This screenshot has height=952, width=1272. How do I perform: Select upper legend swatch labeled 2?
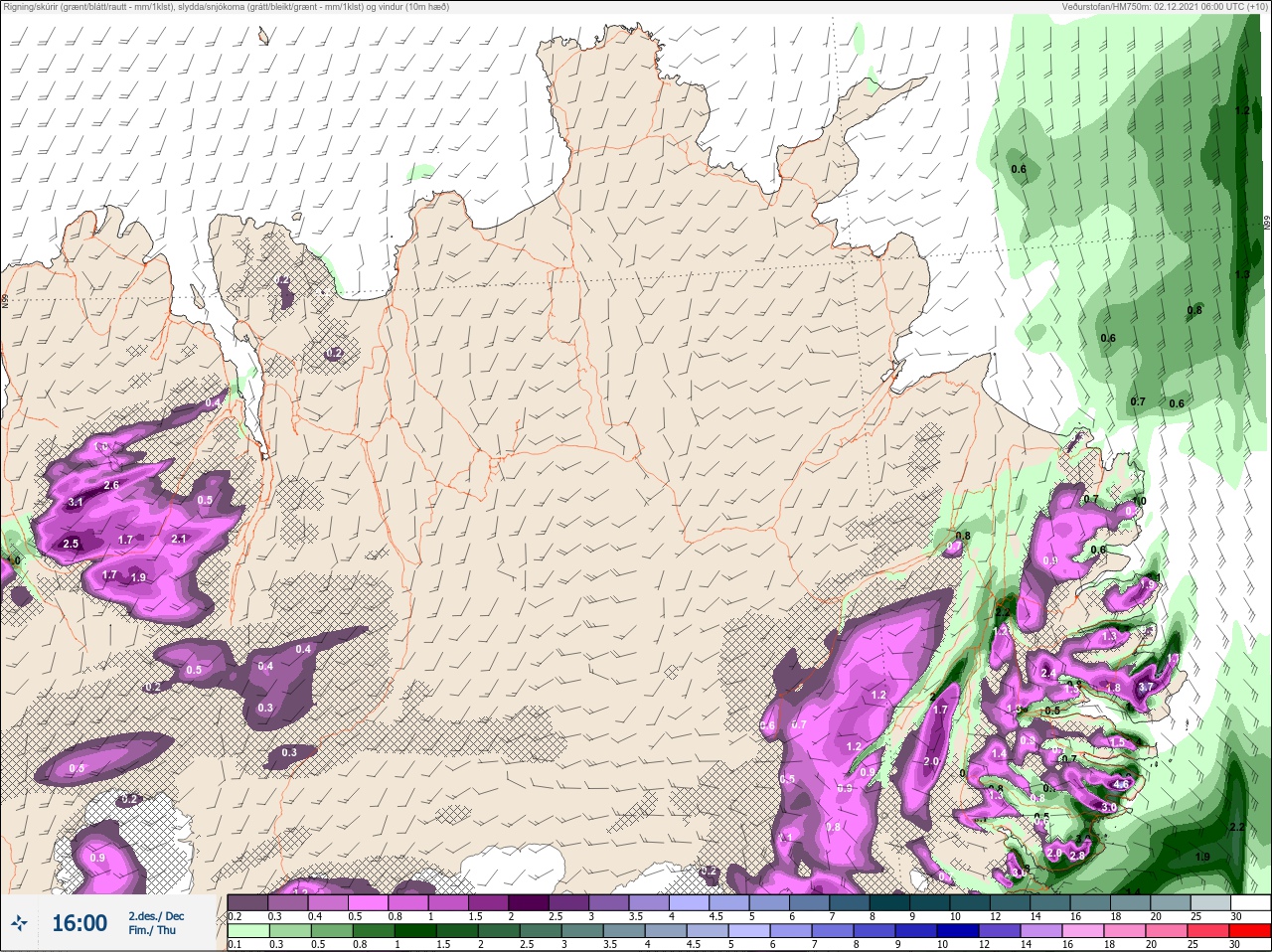[x=531, y=902]
